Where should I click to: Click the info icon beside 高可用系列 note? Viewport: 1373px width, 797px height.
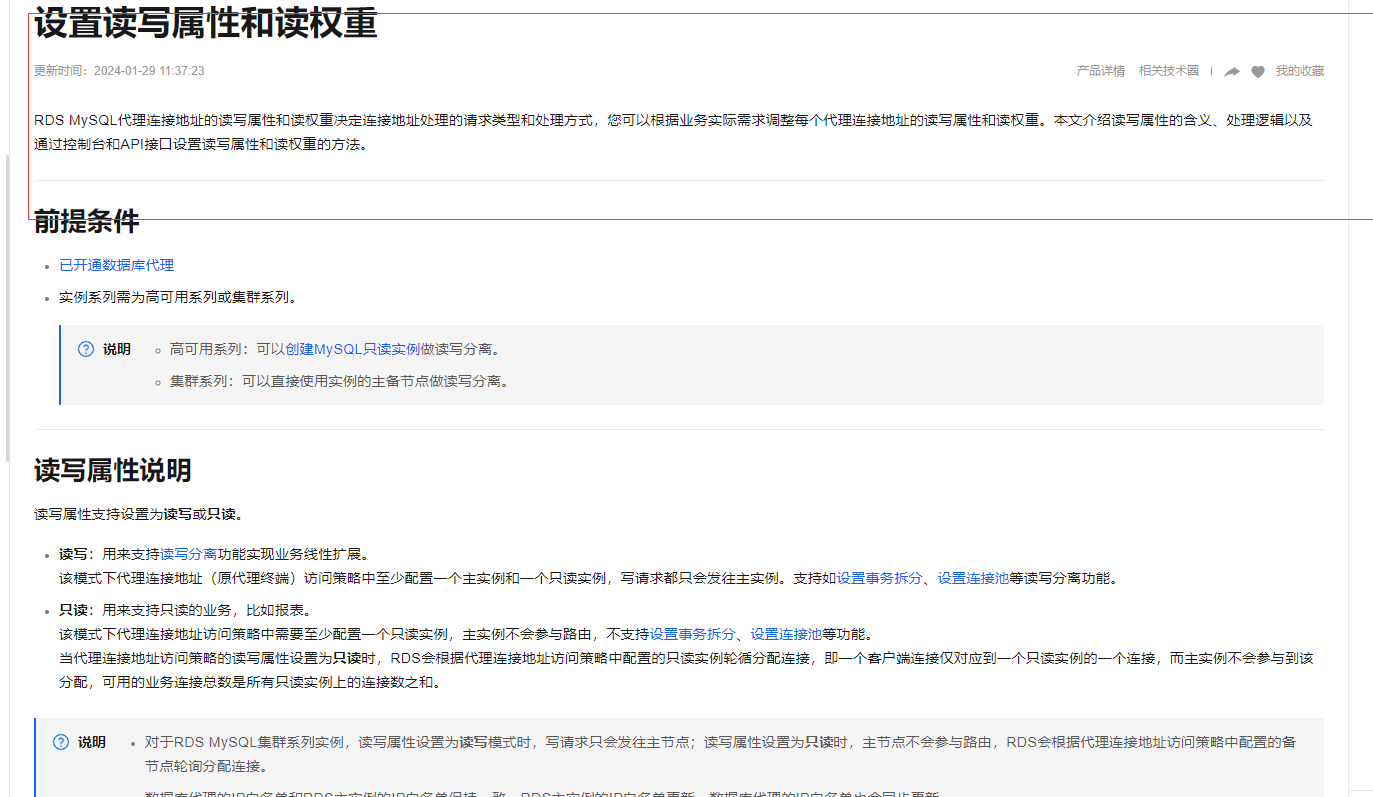86,349
